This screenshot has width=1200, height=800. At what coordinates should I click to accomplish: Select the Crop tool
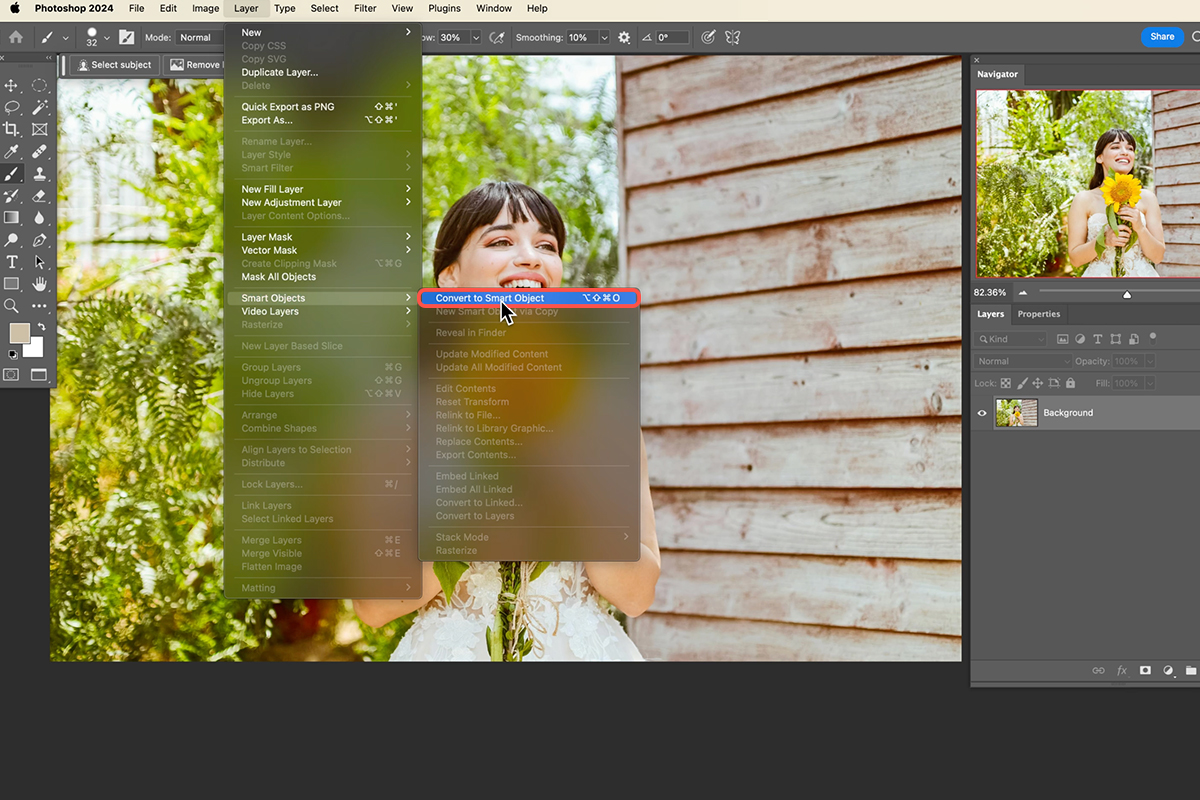(x=13, y=129)
